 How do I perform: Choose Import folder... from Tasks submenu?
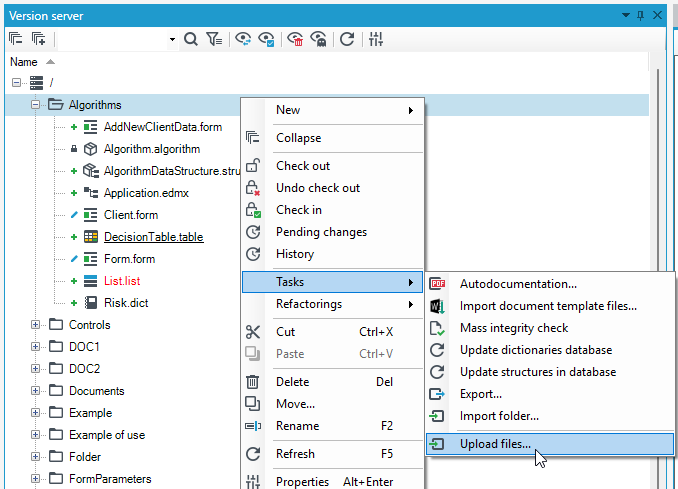point(550,416)
